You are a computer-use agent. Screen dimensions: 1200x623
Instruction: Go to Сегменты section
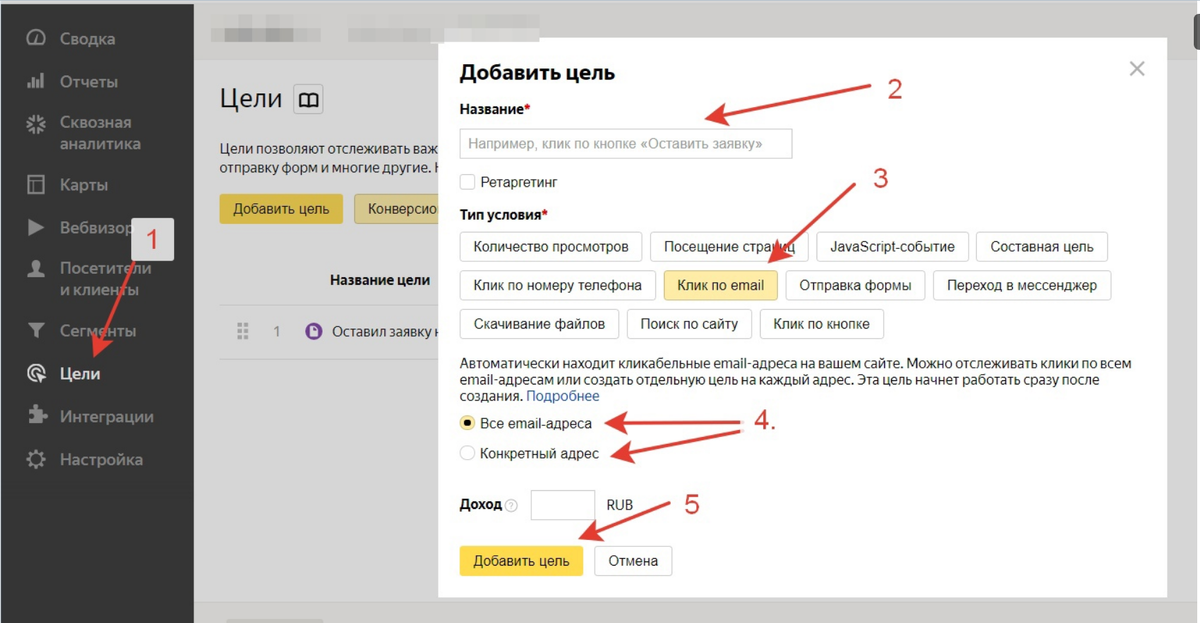click(97, 331)
